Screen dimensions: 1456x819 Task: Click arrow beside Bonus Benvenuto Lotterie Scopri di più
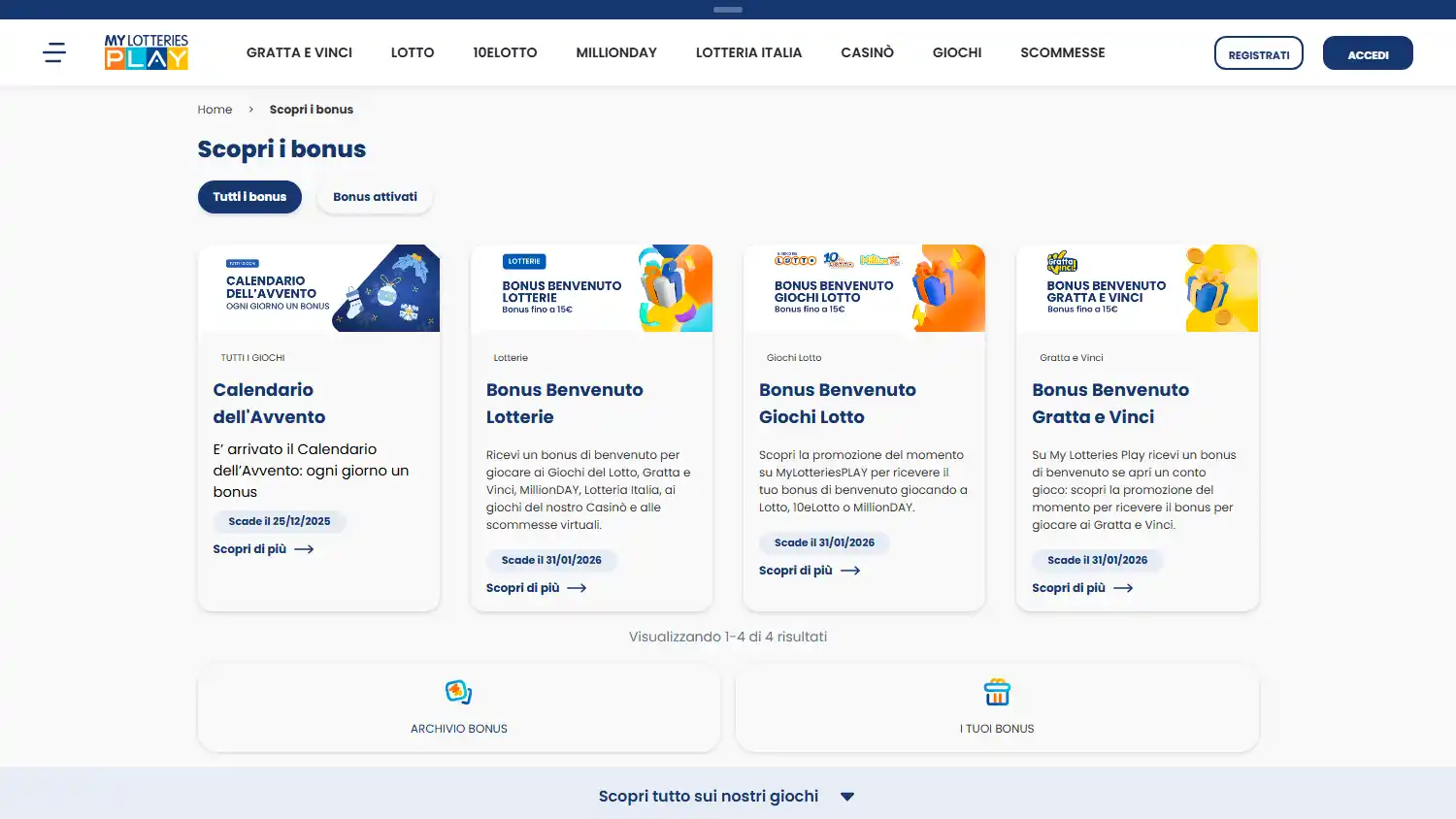[x=577, y=588]
